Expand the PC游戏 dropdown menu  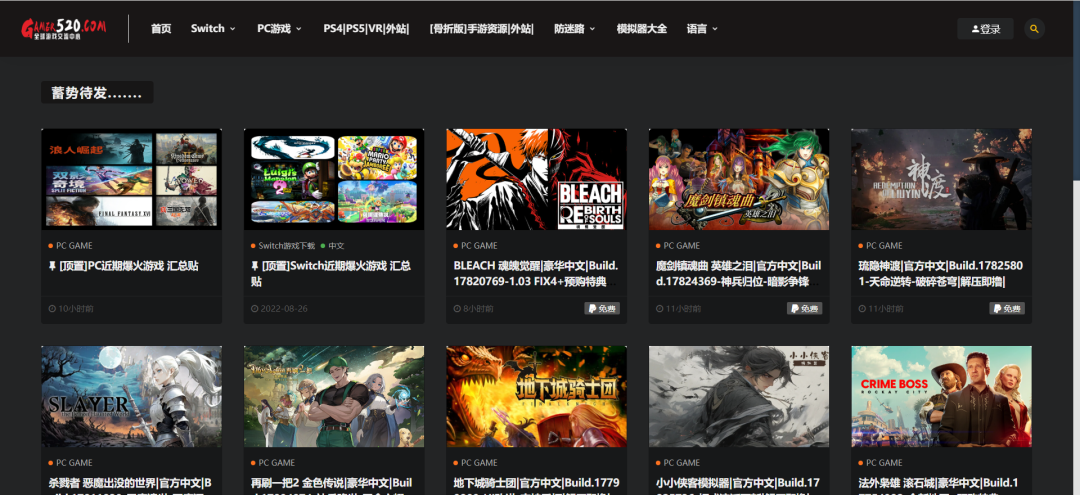(x=280, y=29)
